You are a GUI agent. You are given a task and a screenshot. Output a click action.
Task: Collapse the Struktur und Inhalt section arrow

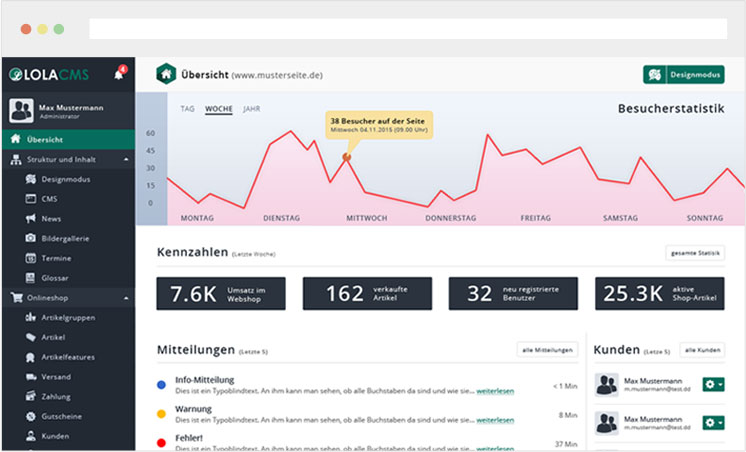(126, 159)
